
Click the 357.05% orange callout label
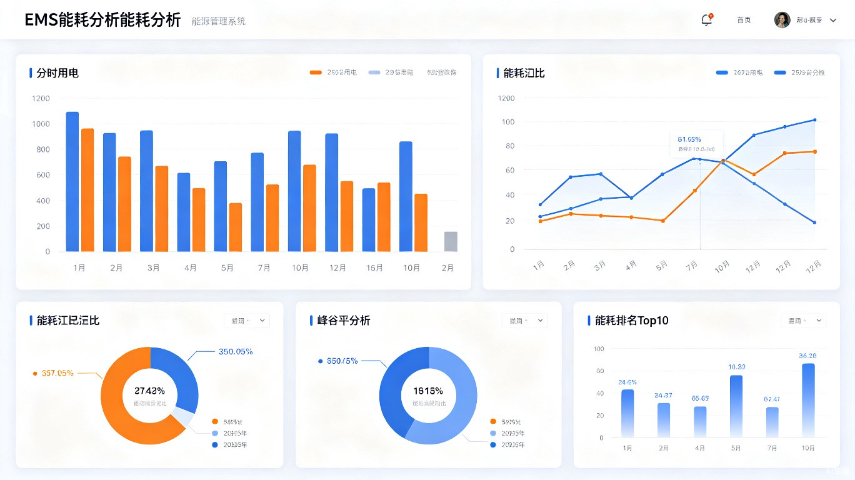57,373
